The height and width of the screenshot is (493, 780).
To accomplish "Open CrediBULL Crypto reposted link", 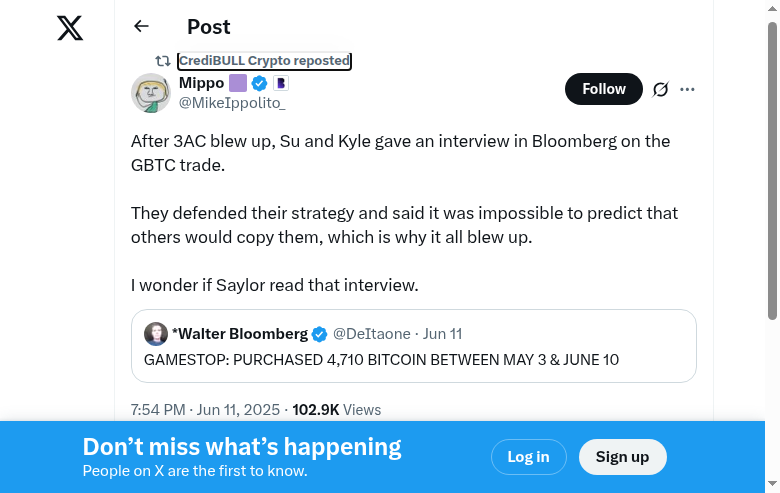I will coord(264,61).
